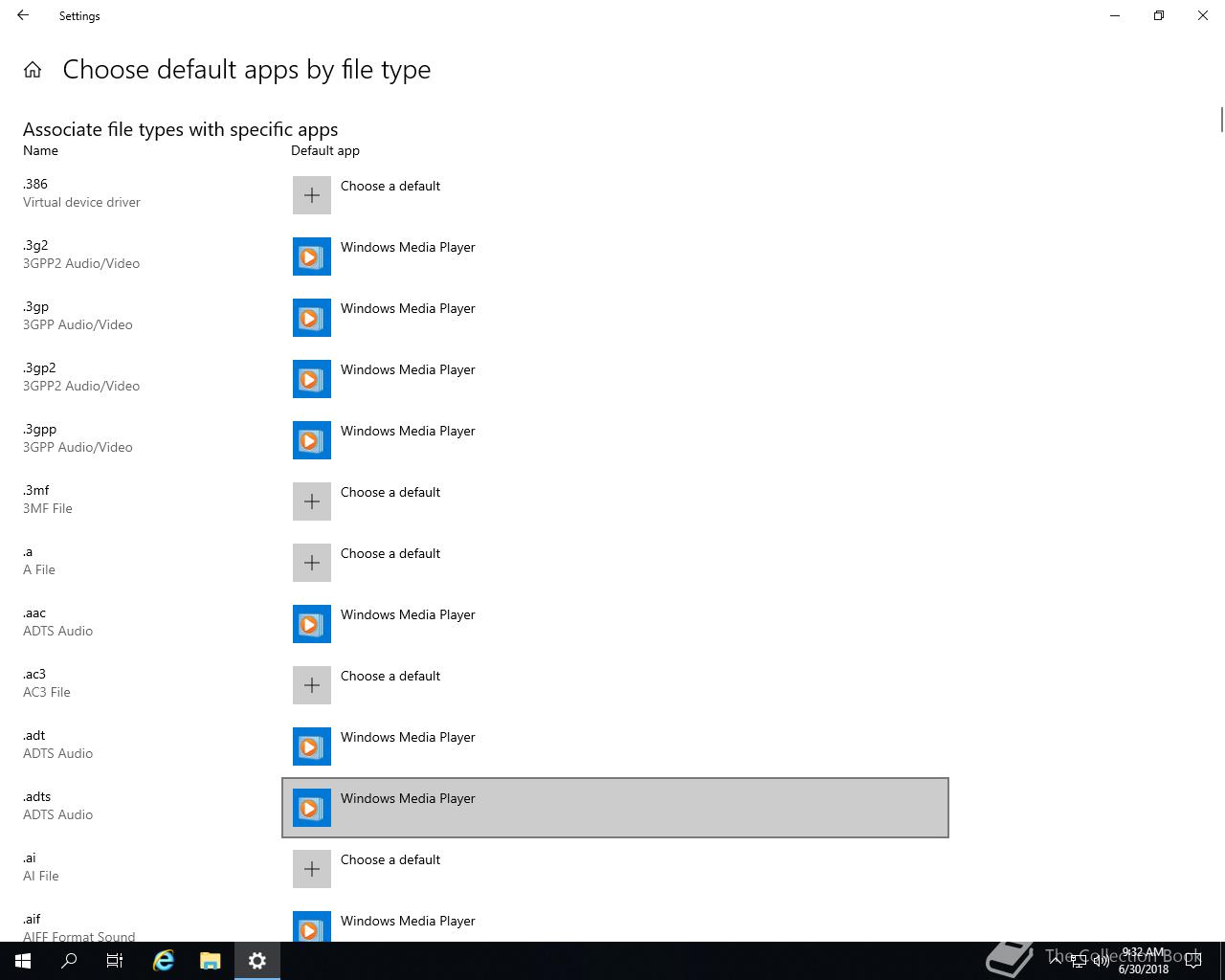The width and height of the screenshot is (1225, 980).
Task: Click the vertical scrollbar thumb
Action: (1221, 121)
